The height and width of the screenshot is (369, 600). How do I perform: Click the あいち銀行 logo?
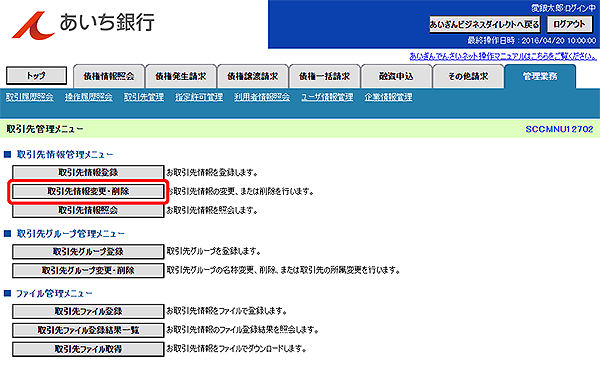[x=83, y=25]
